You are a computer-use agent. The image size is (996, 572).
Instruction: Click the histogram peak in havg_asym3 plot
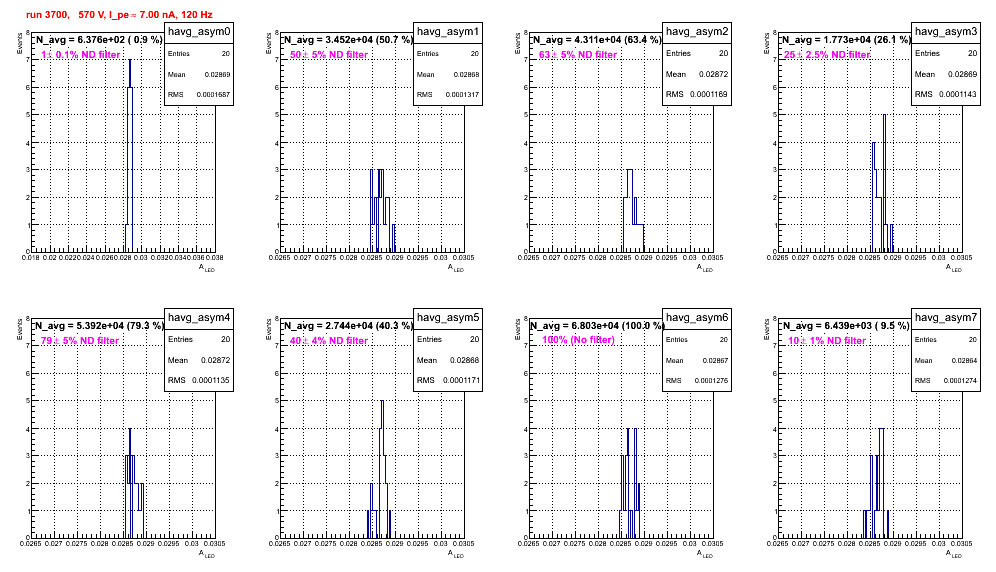coord(884,116)
